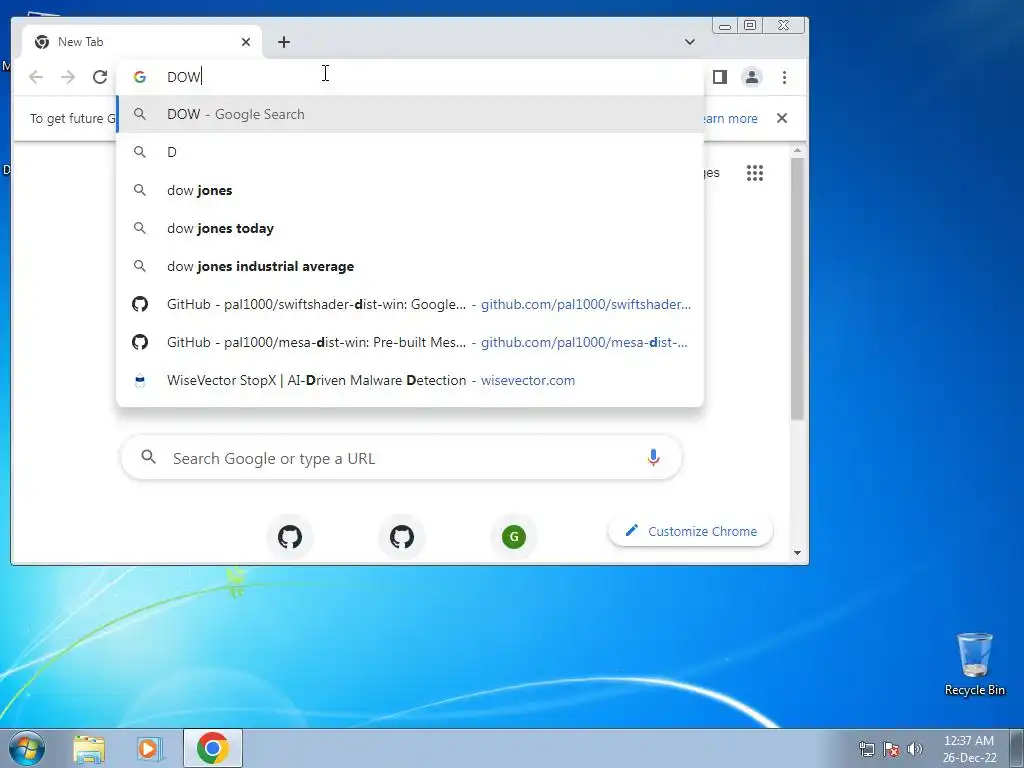Click the page vertical scrollbar thumb
This screenshot has height=768, width=1024.
(797, 287)
